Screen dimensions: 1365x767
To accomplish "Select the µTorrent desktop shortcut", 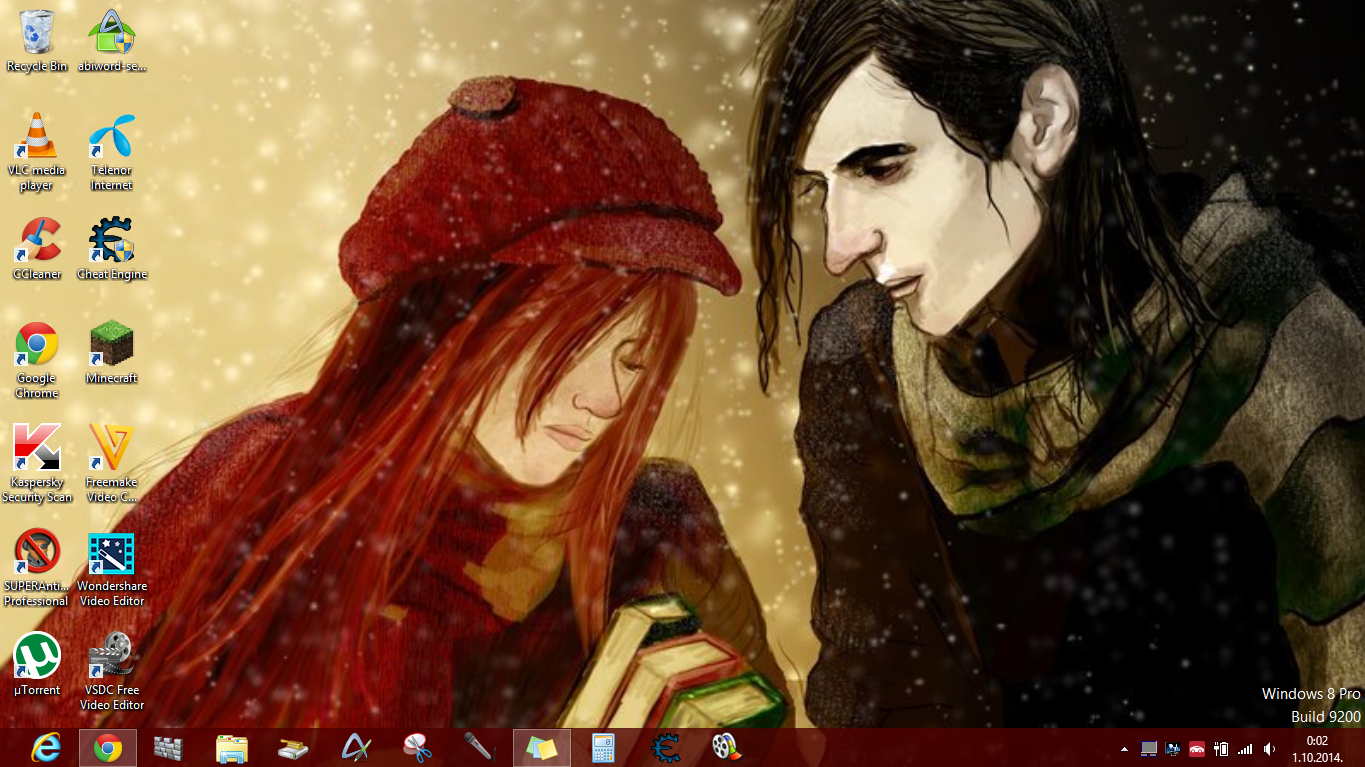I will pyautogui.click(x=37, y=665).
